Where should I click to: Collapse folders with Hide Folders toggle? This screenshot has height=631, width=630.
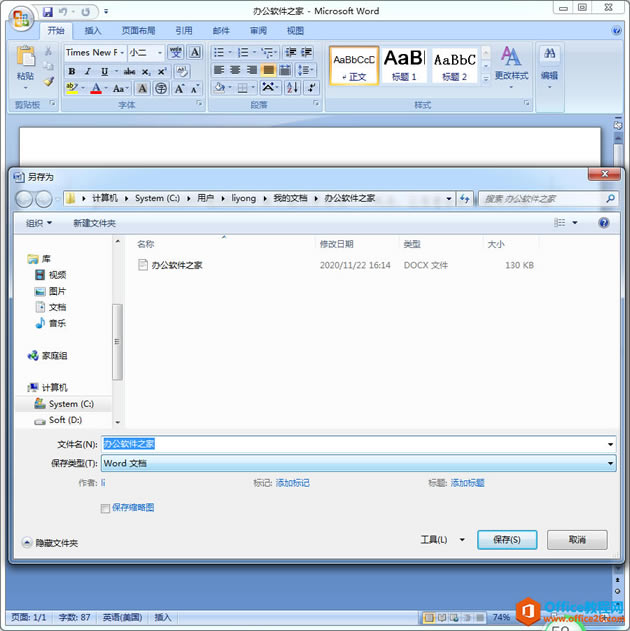point(50,543)
